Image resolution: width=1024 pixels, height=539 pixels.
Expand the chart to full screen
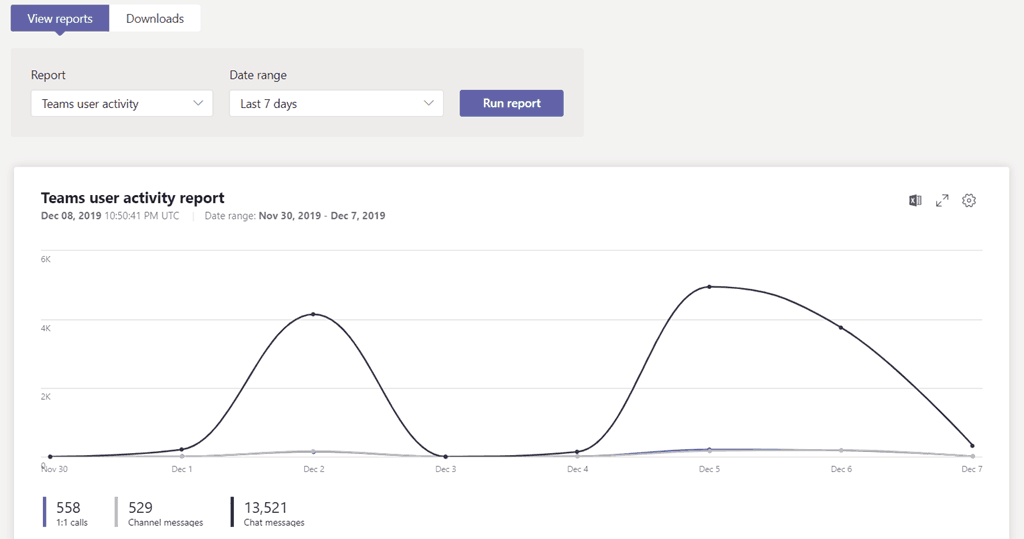coord(942,201)
